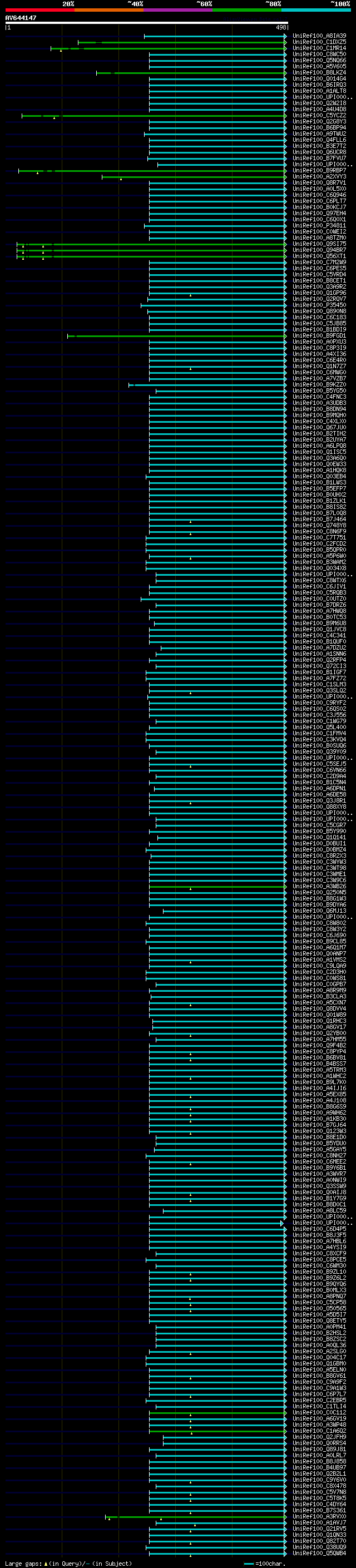Select the UniRef100_C0C112 label
This screenshot has width=356, height=1568.
coord(319,1413)
